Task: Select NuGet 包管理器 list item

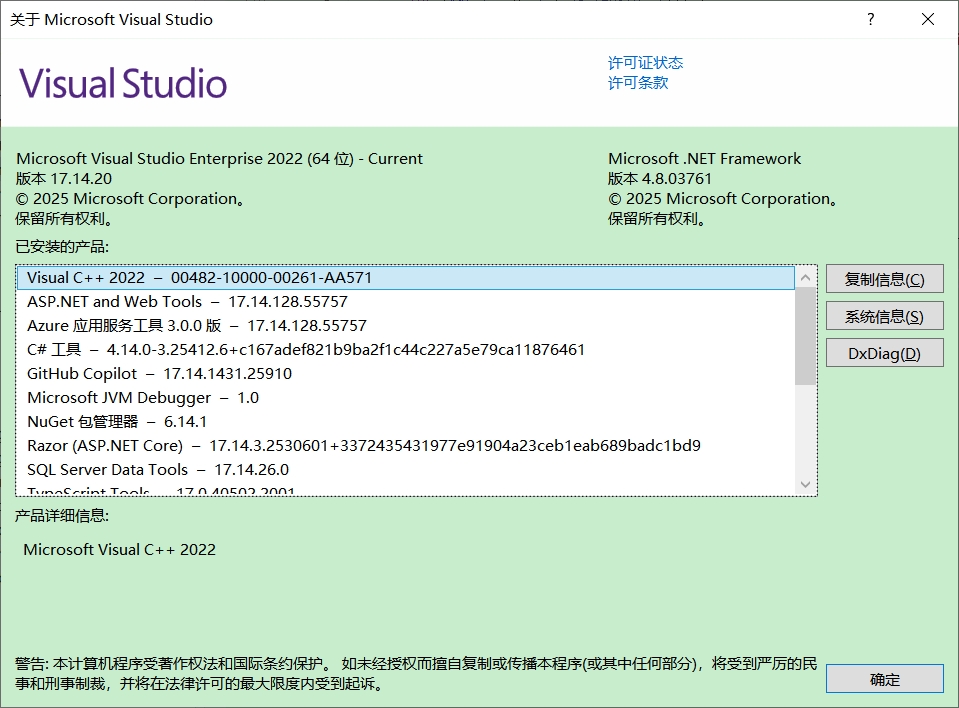Action: [x=117, y=422]
